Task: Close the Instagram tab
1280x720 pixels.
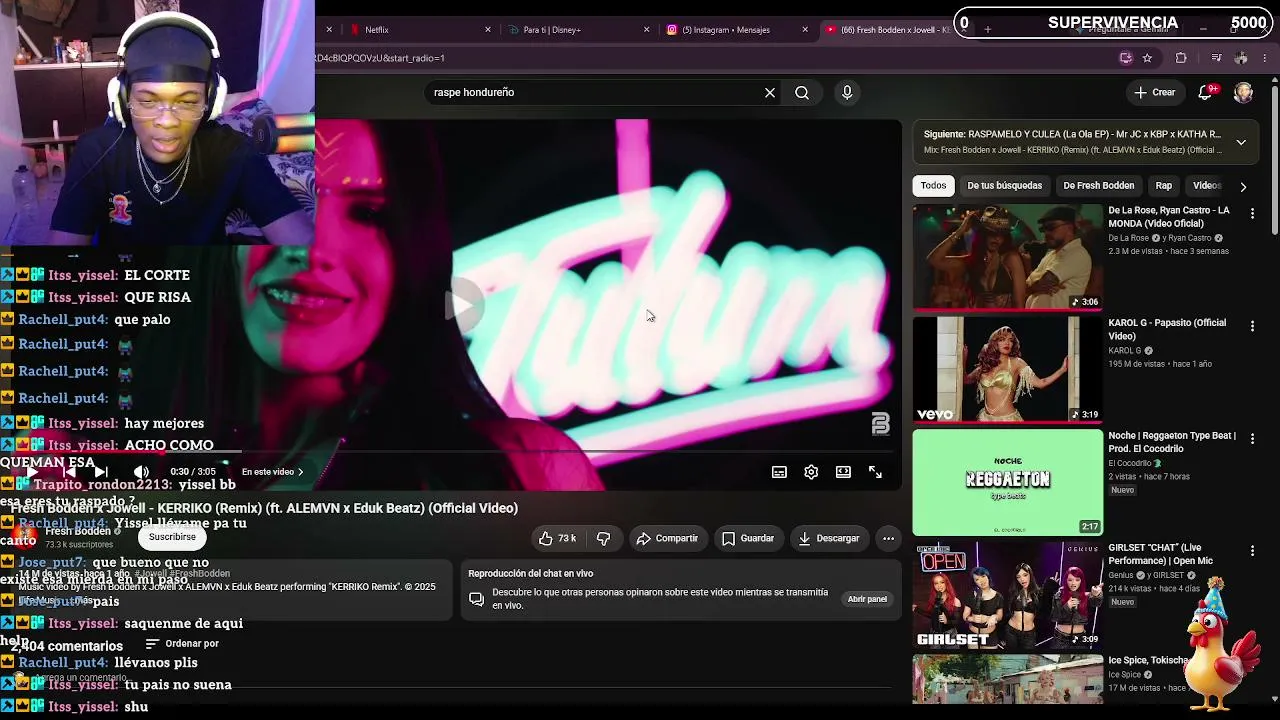Action: [805, 30]
